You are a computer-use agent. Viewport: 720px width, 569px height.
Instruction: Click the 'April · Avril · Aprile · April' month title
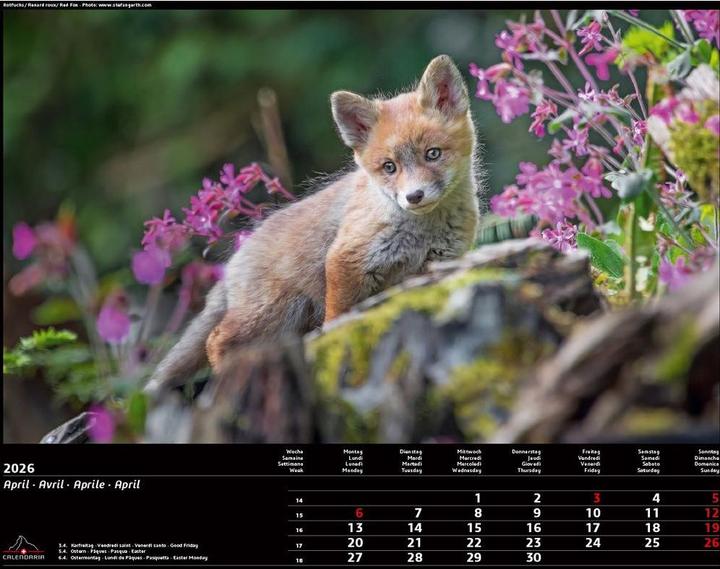pos(72,484)
